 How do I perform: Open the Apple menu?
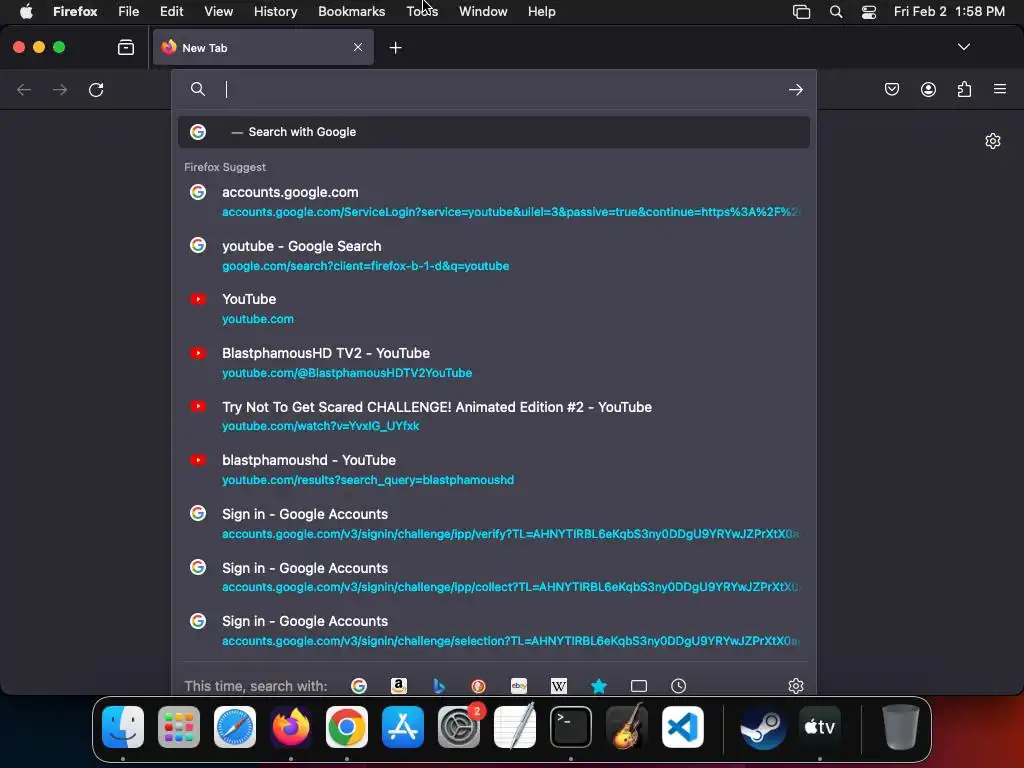[26, 11]
